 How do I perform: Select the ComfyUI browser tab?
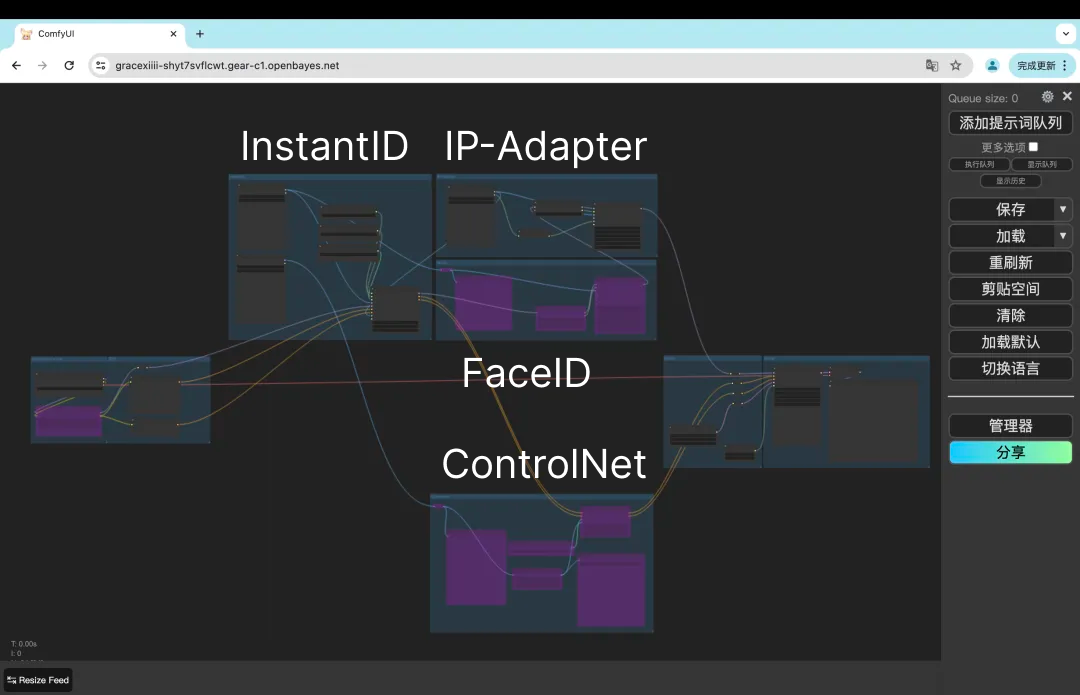[x=100, y=34]
